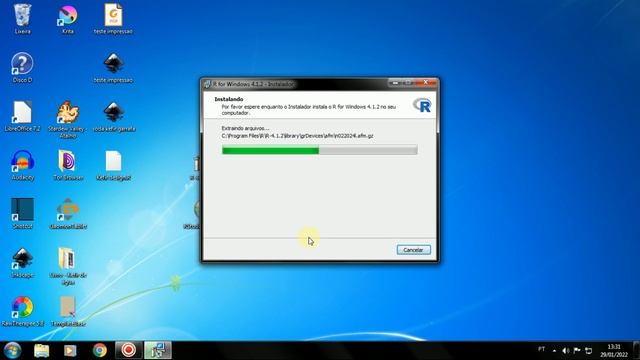Open Google Chrome from the taskbar
The height and width of the screenshot is (360, 640).
[x=99, y=350]
